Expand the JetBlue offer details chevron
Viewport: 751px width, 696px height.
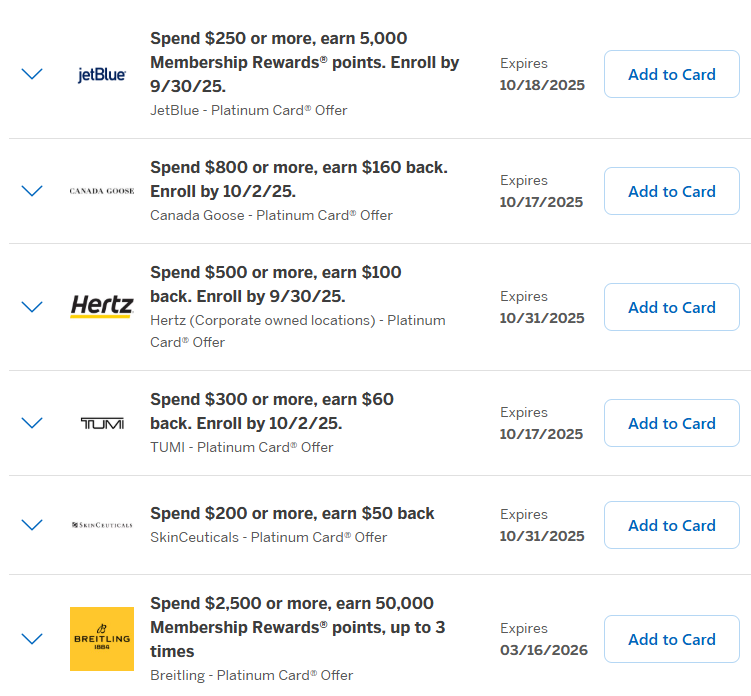coord(32,74)
